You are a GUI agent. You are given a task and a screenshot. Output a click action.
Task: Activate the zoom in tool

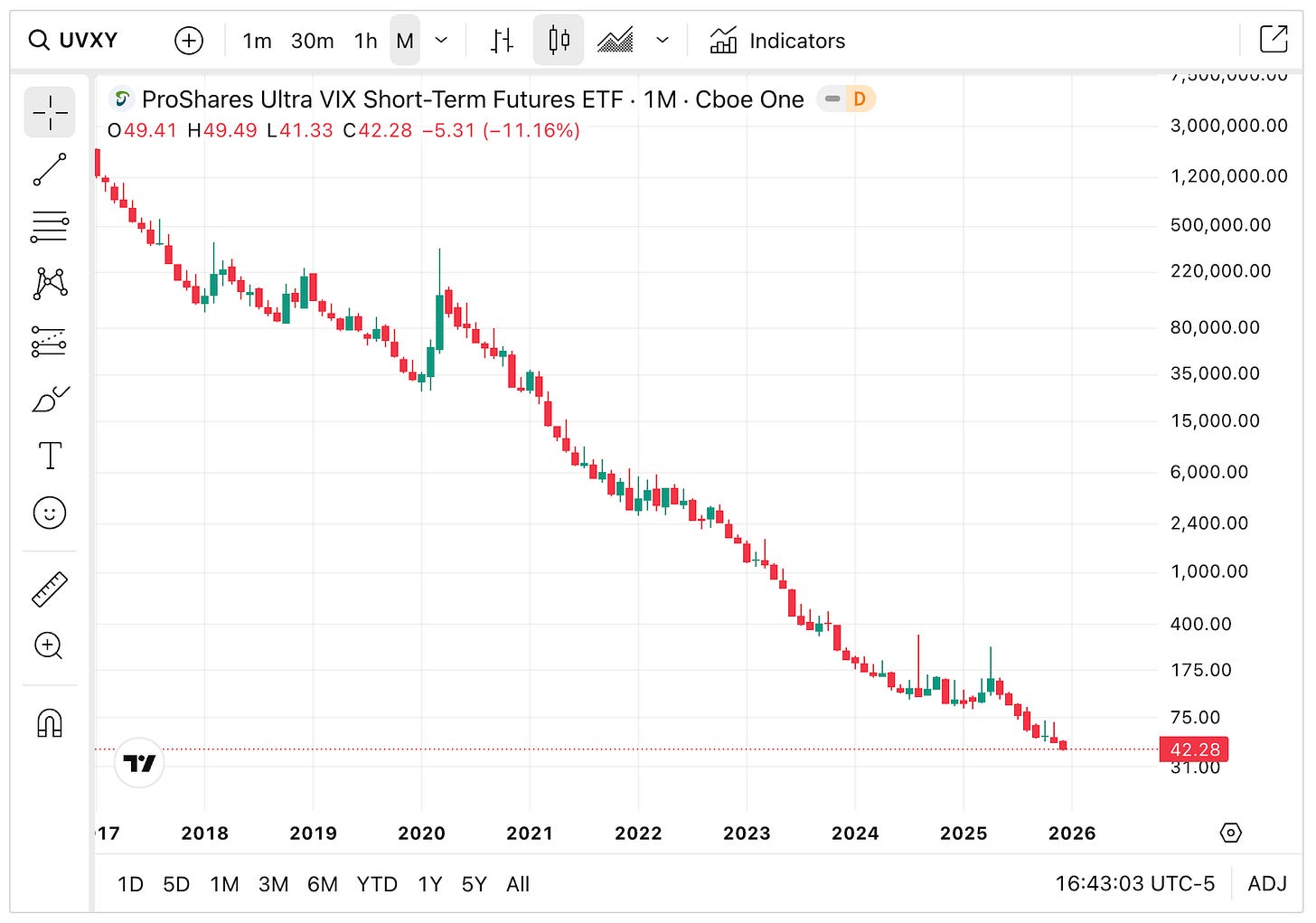(50, 645)
